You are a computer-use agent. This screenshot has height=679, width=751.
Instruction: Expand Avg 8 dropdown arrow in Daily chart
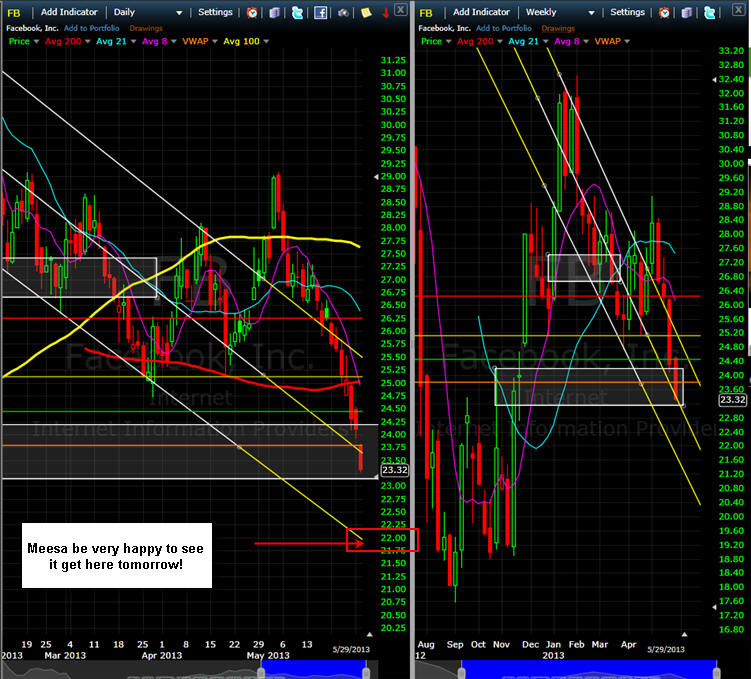point(173,42)
